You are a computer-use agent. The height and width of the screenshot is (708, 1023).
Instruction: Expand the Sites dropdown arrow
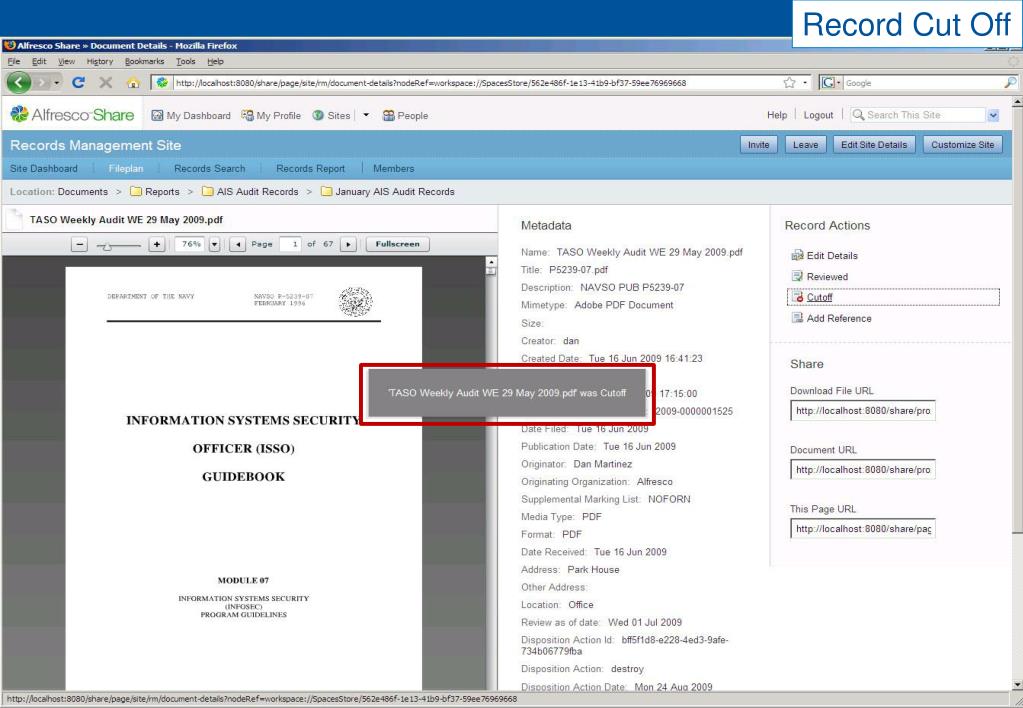(366, 115)
